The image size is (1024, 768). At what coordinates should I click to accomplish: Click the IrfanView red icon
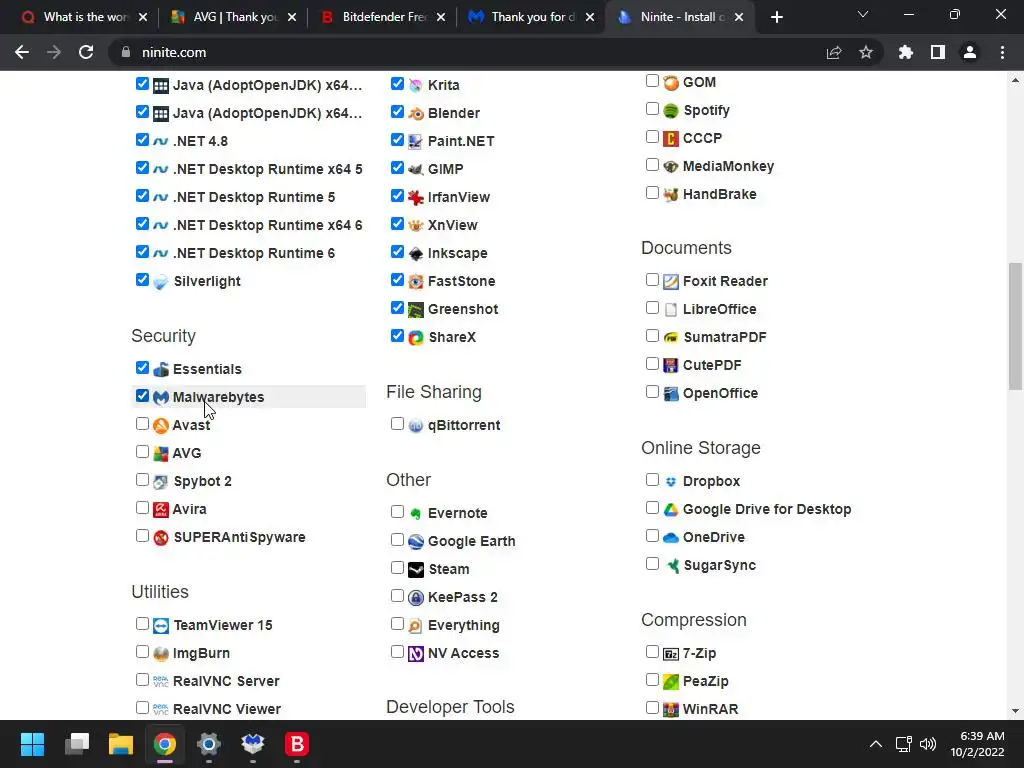416,197
